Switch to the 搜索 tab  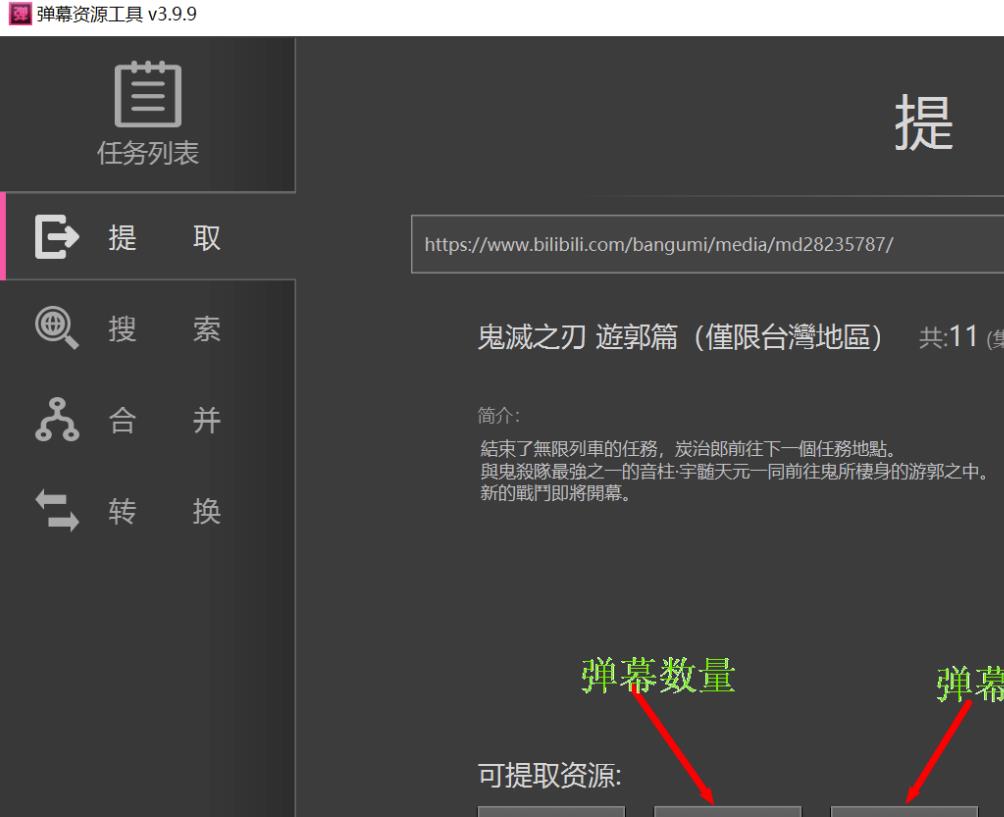pyautogui.click(x=148, y=328)
